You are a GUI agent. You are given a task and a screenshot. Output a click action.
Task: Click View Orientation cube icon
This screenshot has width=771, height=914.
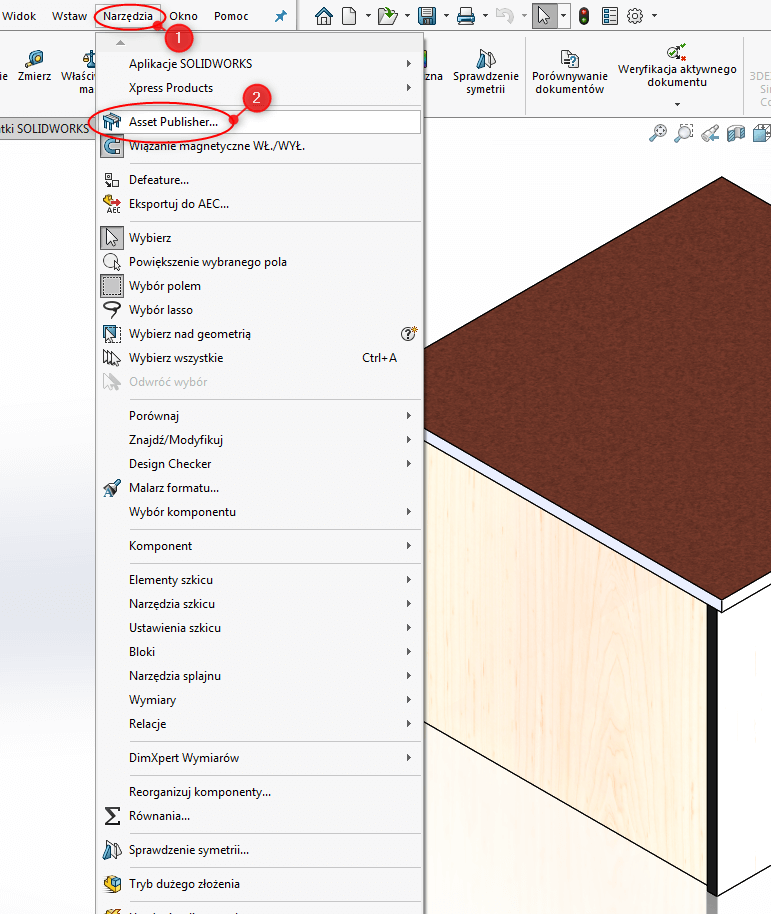pos(761,133)
